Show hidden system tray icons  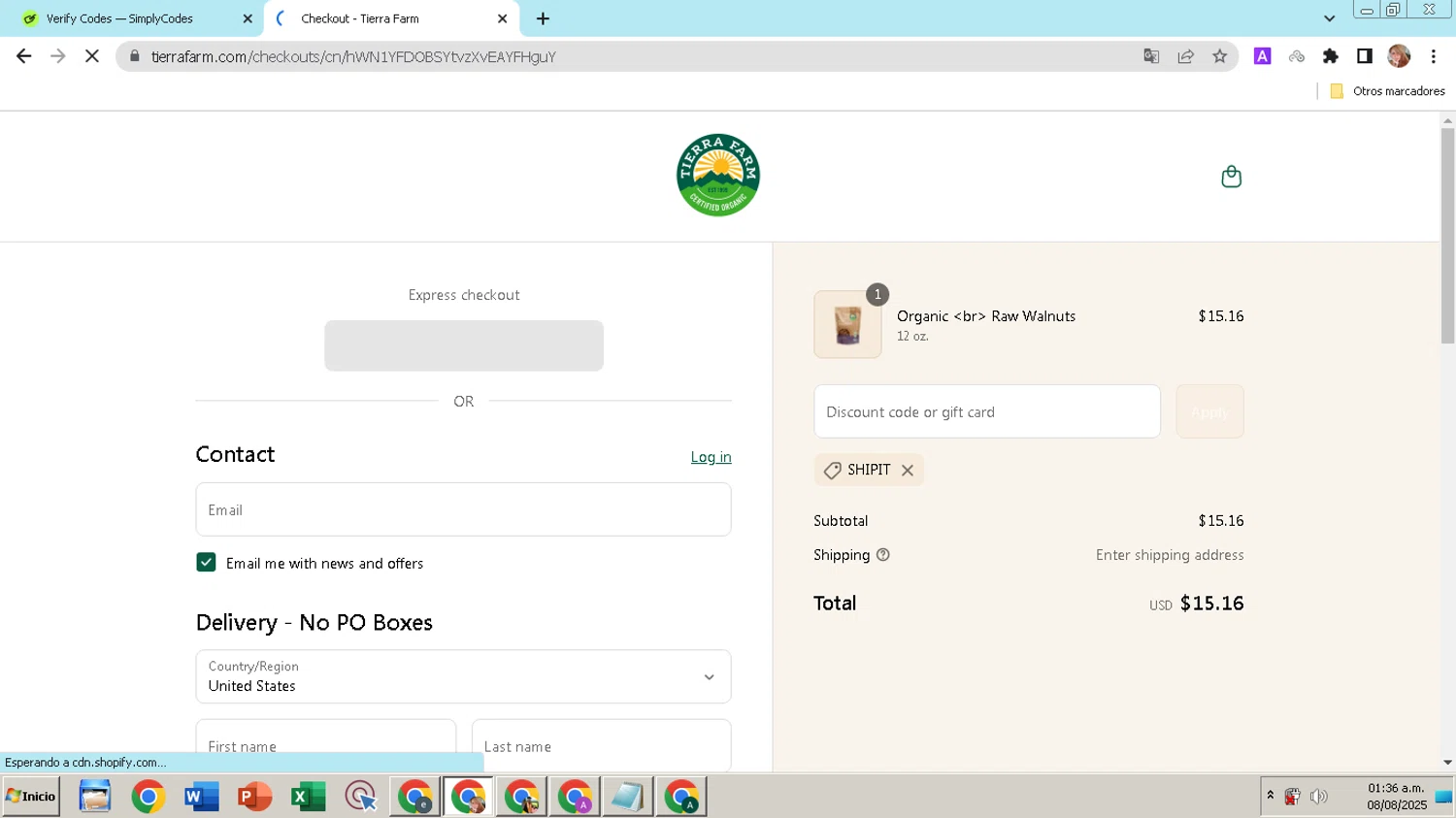(1270, 796)
